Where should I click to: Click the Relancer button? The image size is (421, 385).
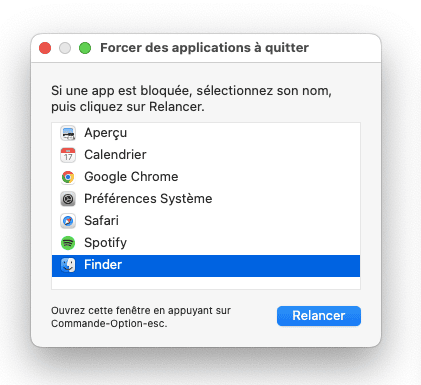[319, 316]
